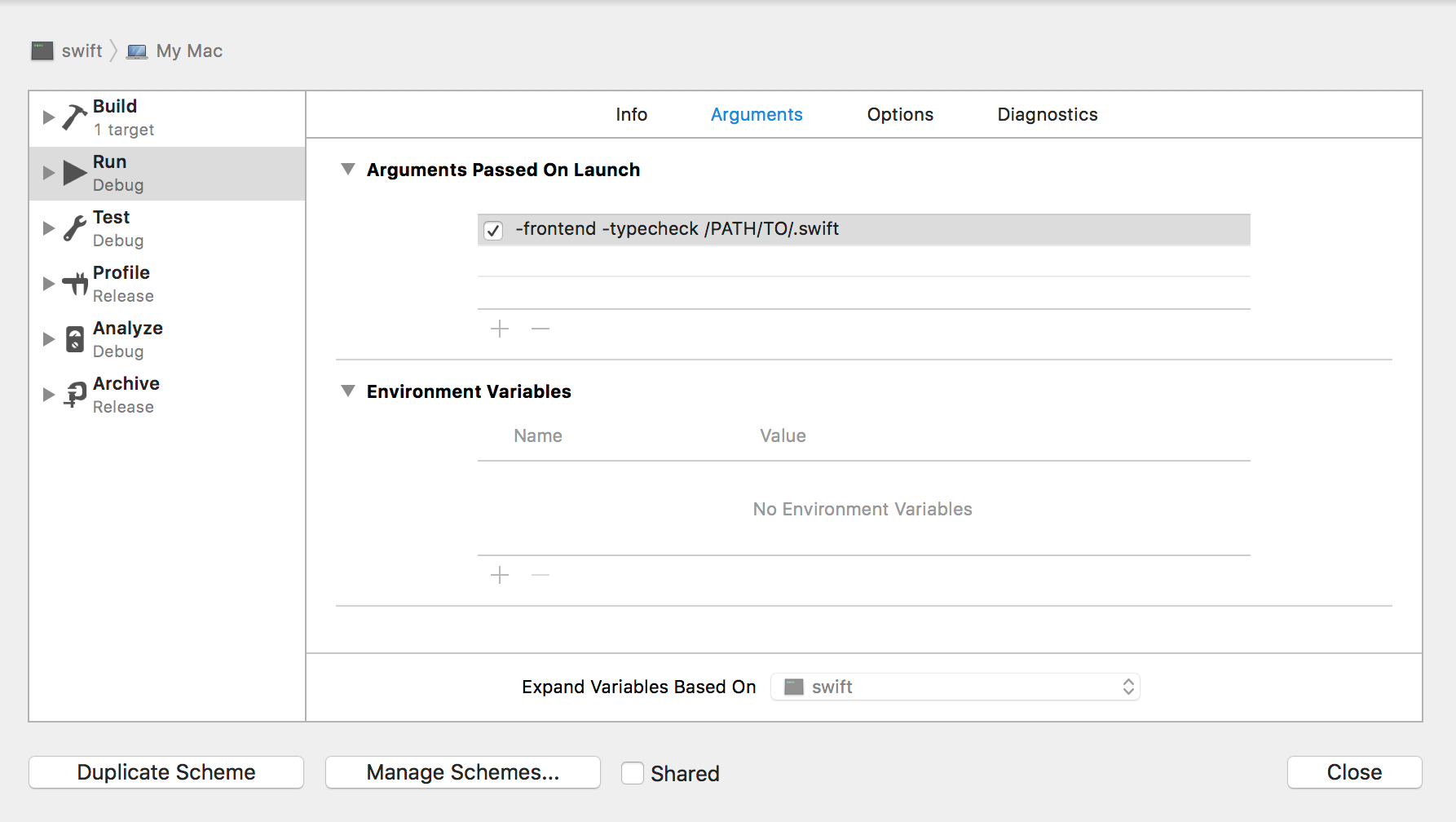Click the Profile instrument icon
The image size is (1456, 822).
pyautogui.click(x=75, y=284)
